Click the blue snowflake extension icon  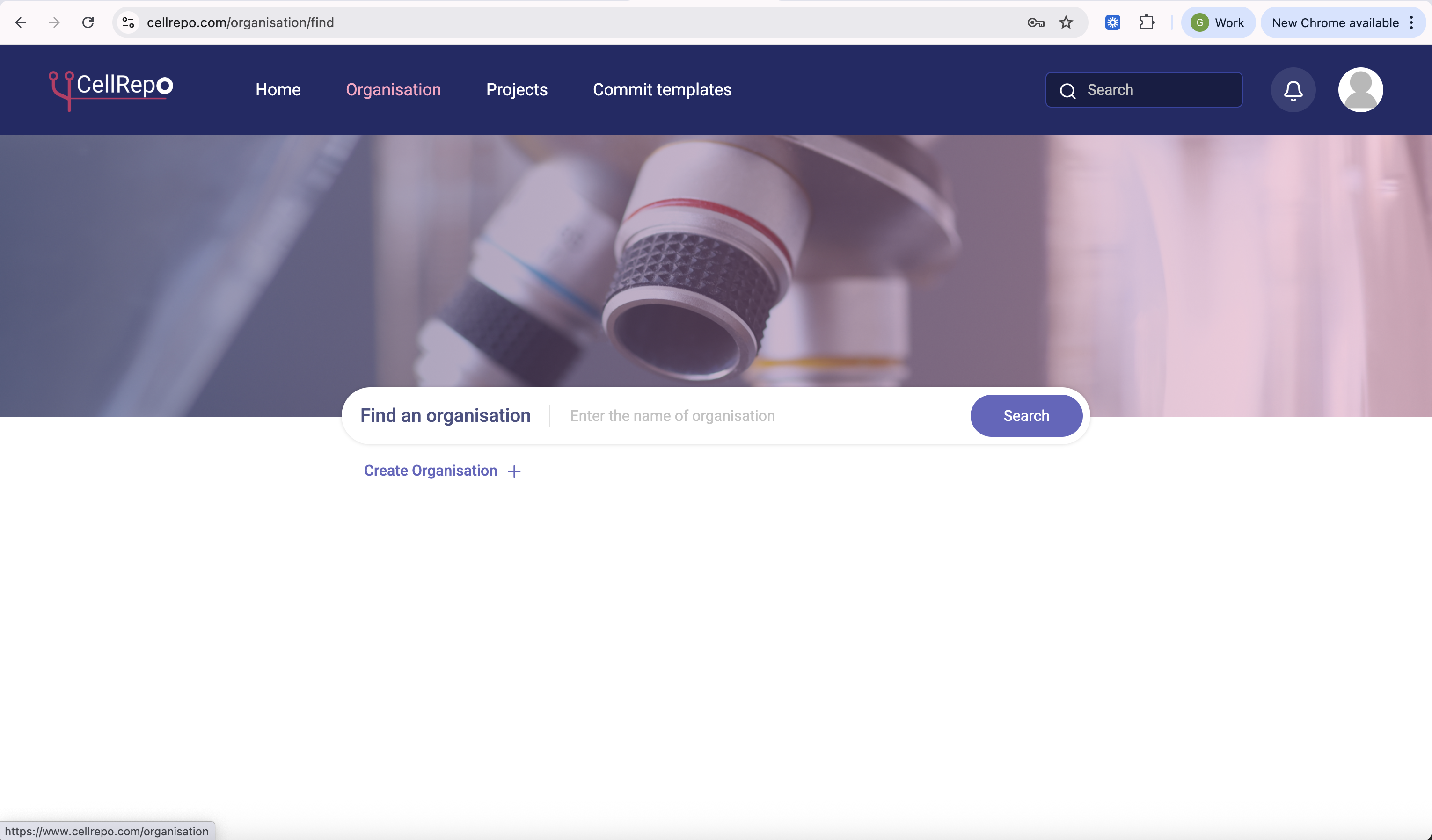click(1112, 23)
